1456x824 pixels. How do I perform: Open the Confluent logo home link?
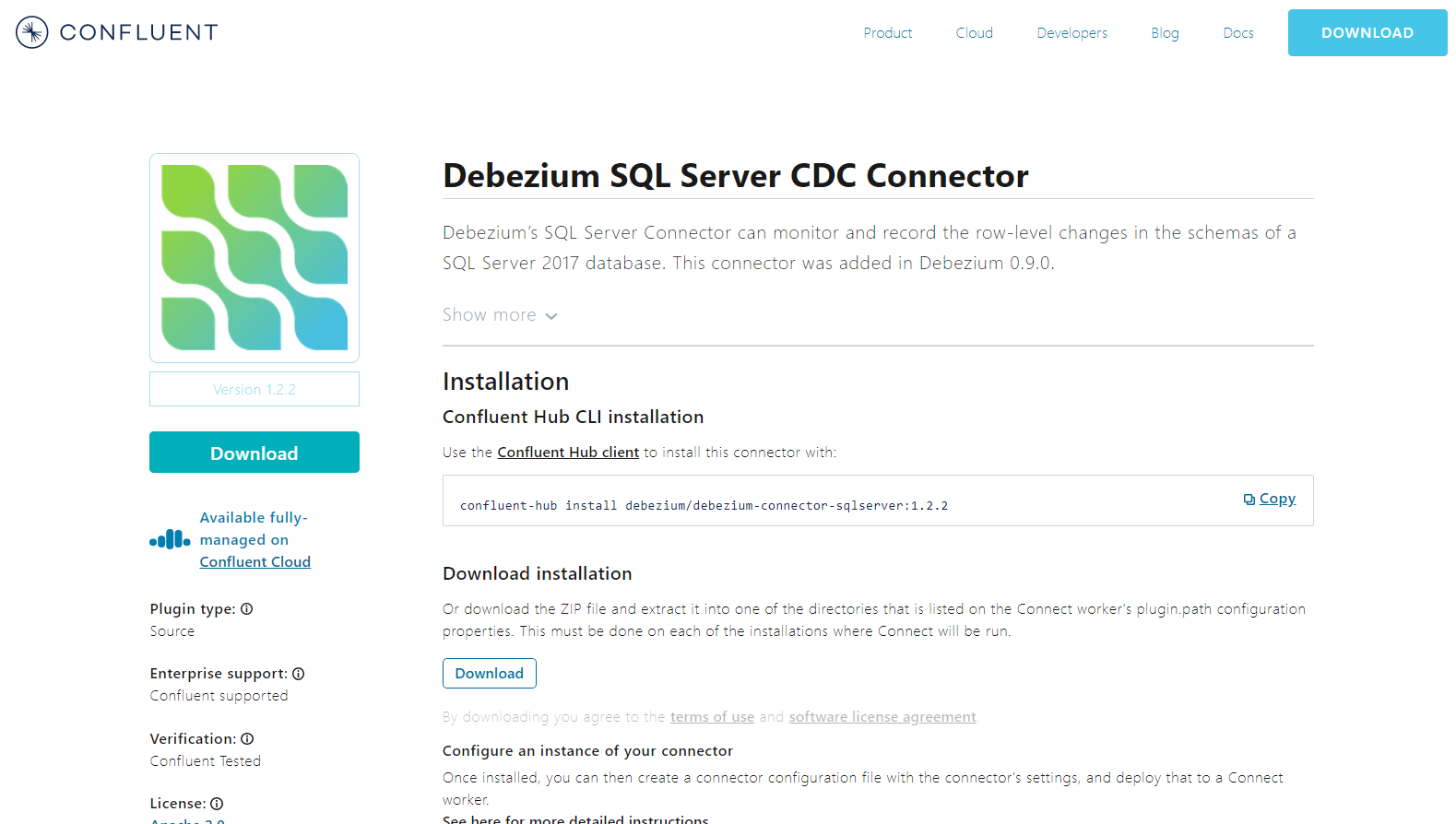click(117, 32)
